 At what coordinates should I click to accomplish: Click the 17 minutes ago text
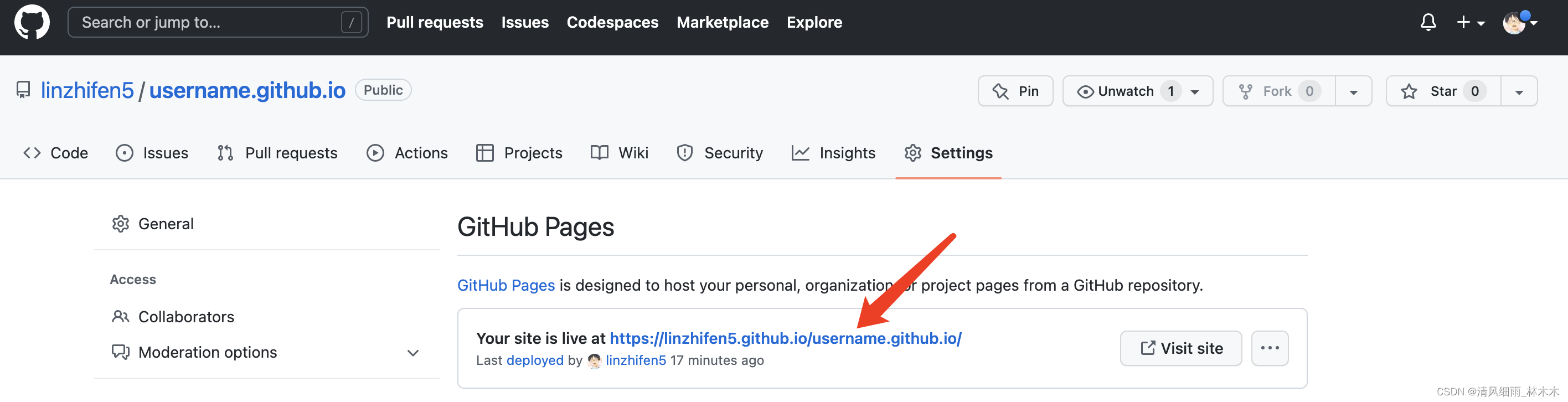pyautogui.click(x=717, y=360)
